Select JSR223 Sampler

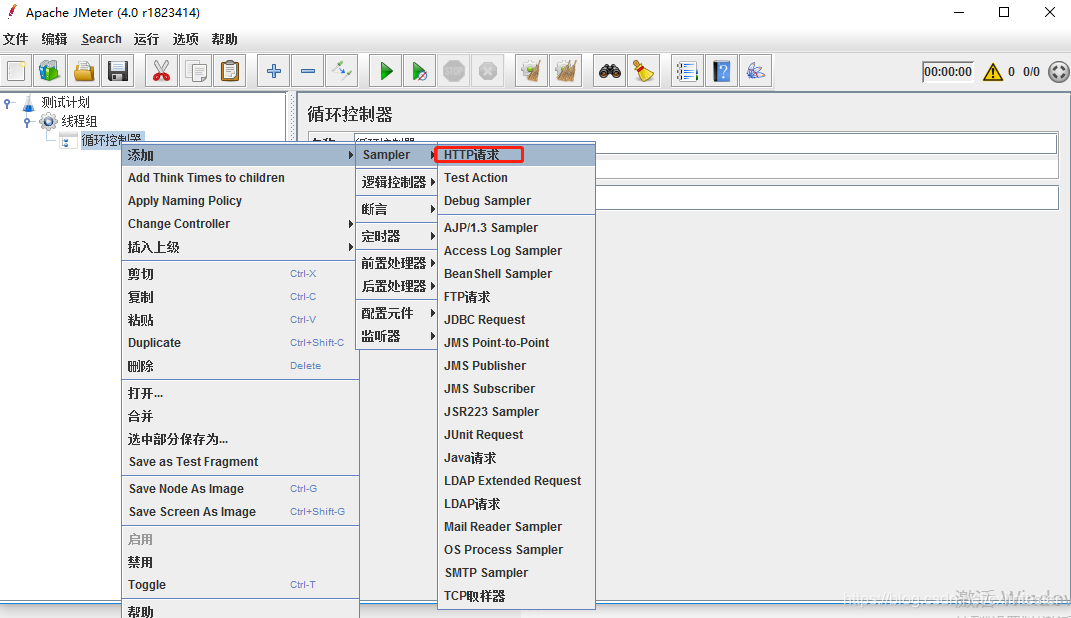point(516,412)
